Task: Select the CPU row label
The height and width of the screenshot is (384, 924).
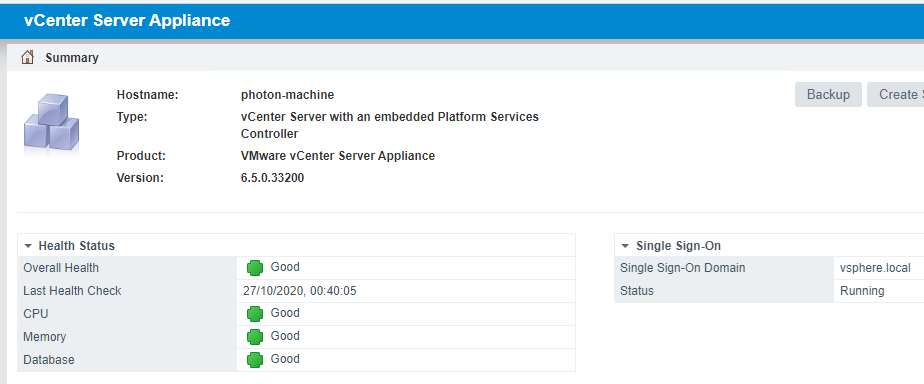Action: coord(35,314)
